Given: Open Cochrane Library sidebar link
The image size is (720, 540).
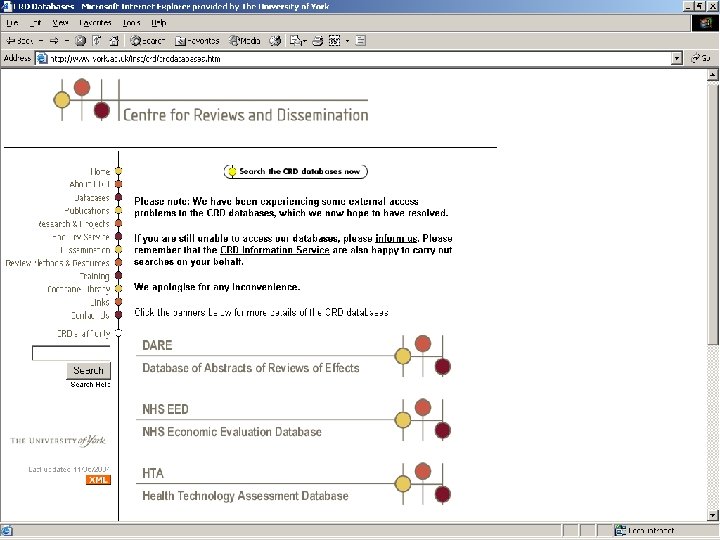Looking at the screenshot, I should coord(79,289).
